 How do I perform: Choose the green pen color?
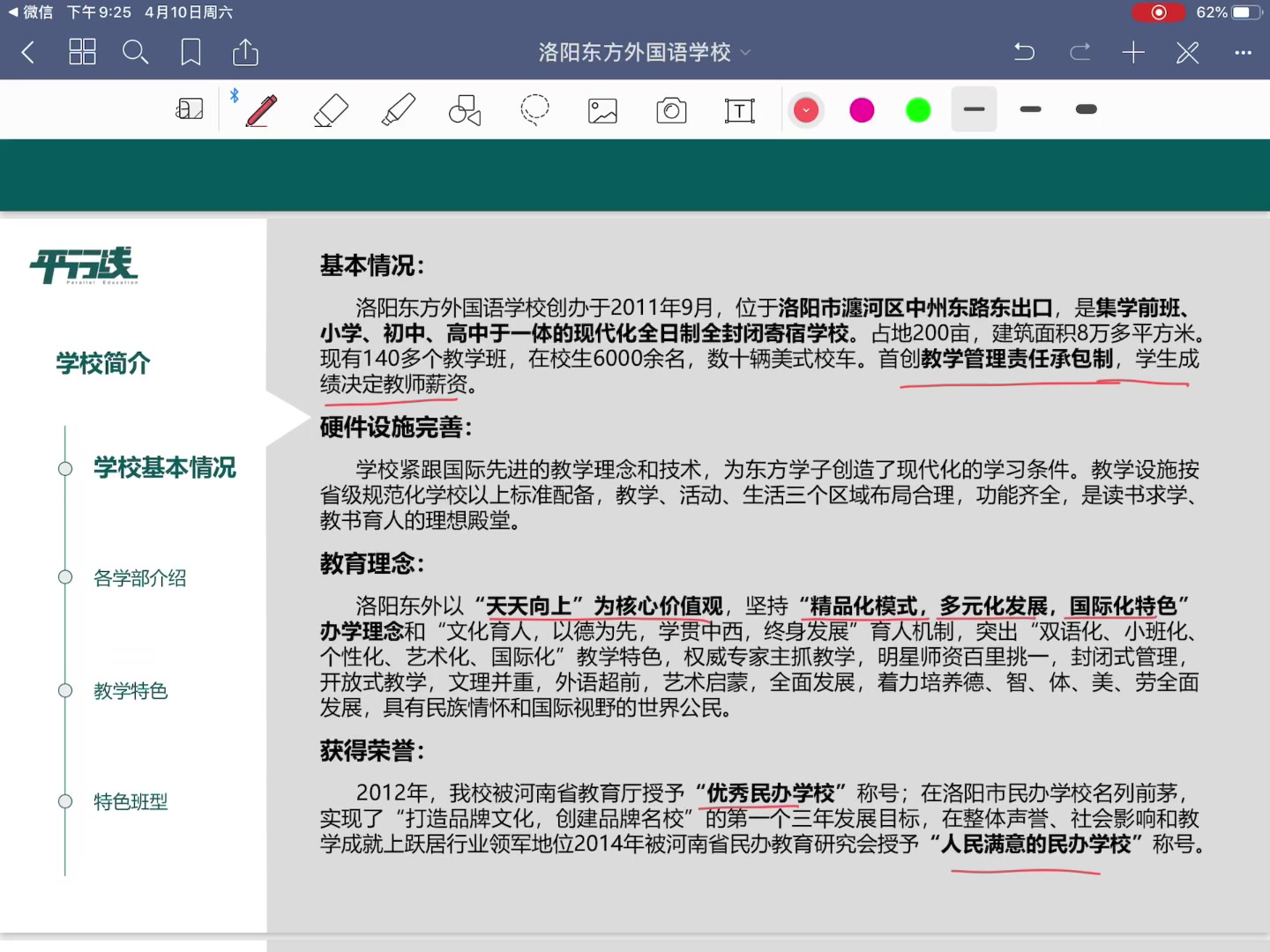918,110
